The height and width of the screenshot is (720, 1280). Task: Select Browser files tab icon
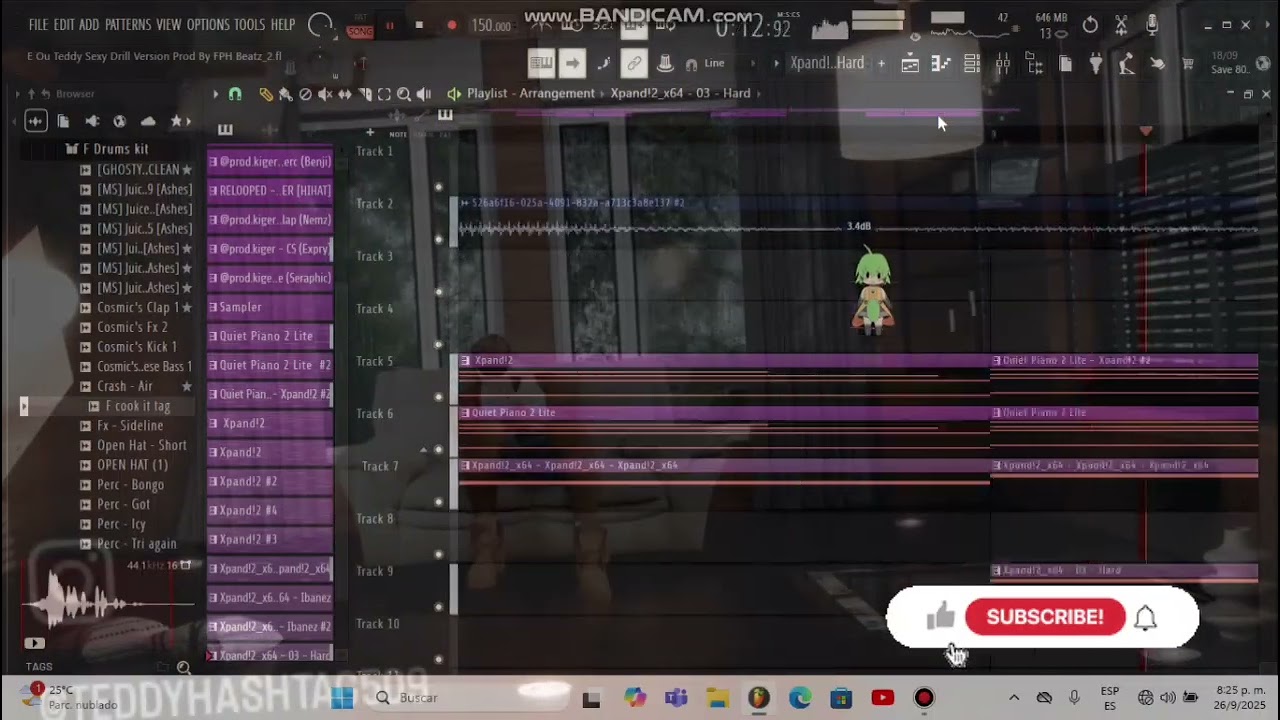click(63, 121)
